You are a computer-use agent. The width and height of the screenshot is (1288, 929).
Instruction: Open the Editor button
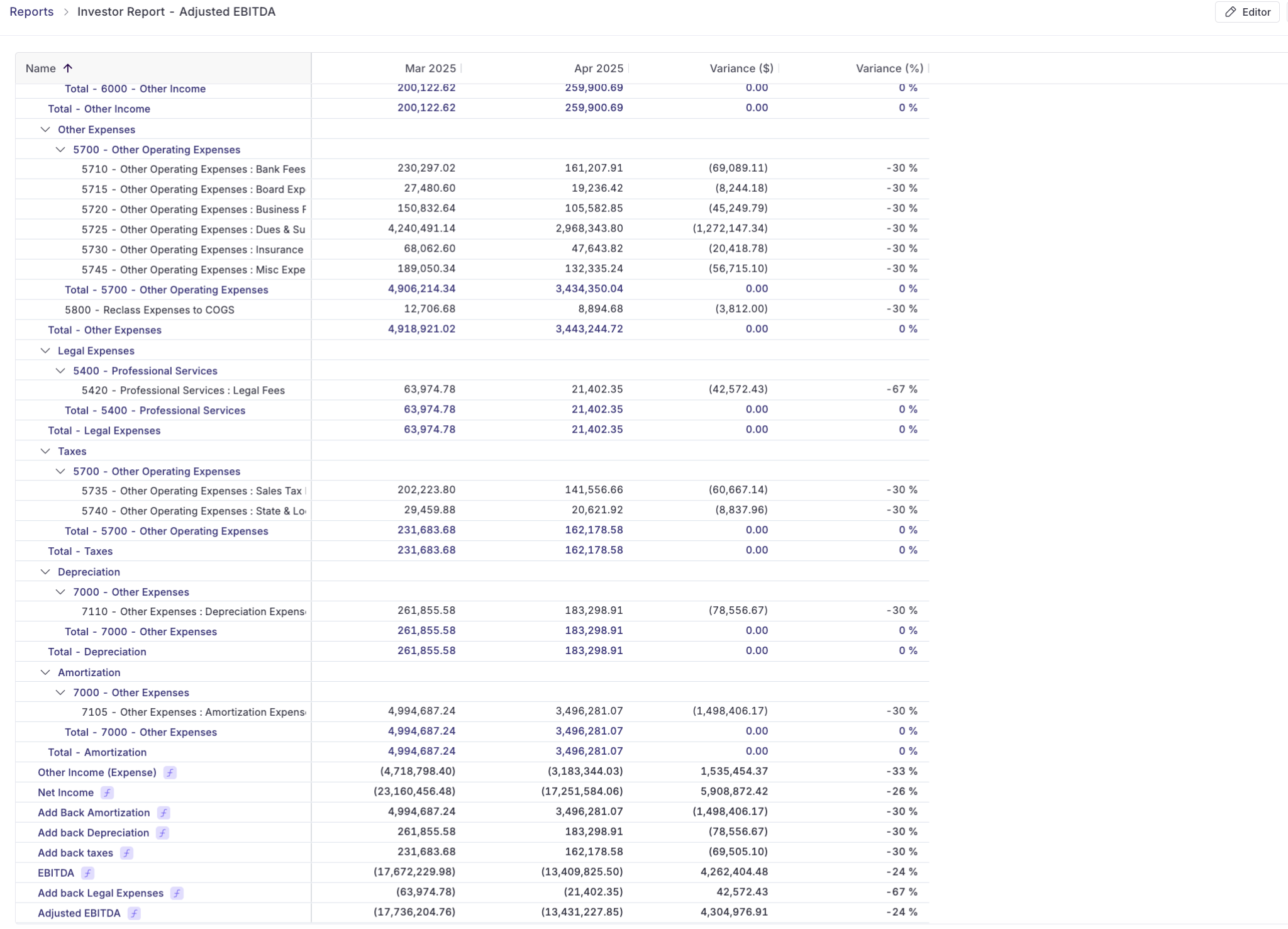click(x=1247, y=12)
